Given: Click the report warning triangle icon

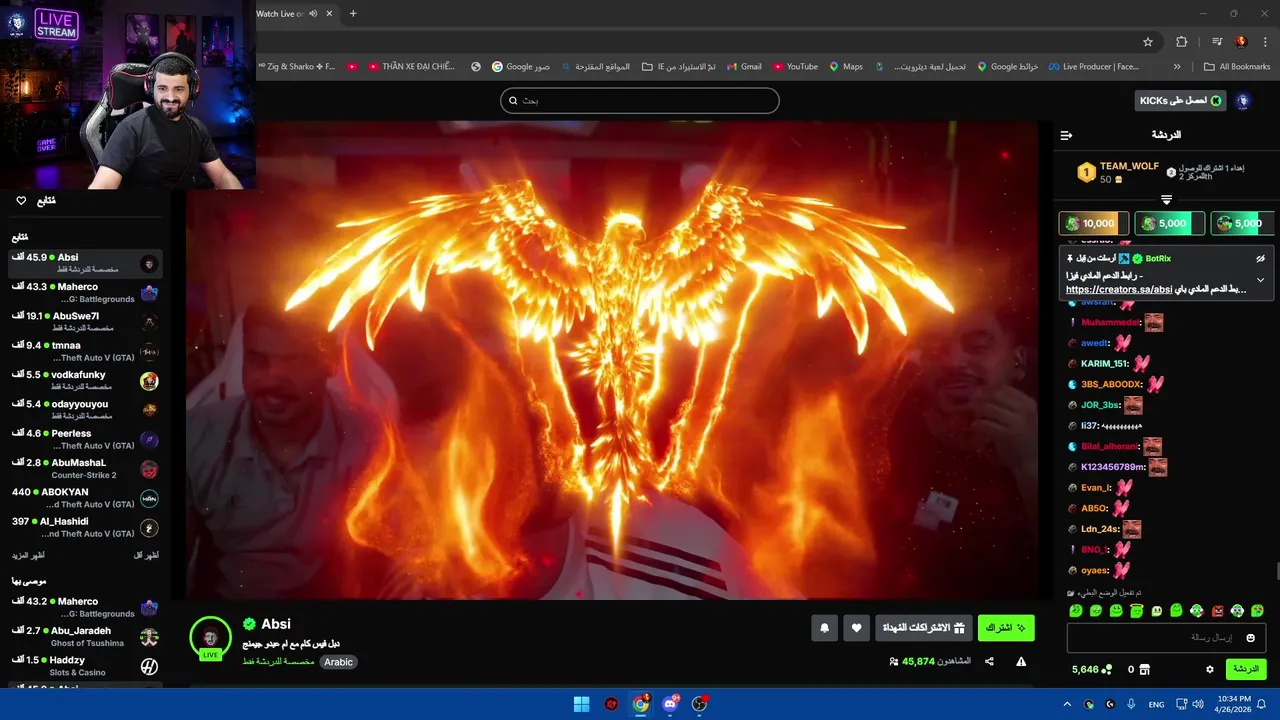Looking at the screenshot, I should pos(1021,661).
